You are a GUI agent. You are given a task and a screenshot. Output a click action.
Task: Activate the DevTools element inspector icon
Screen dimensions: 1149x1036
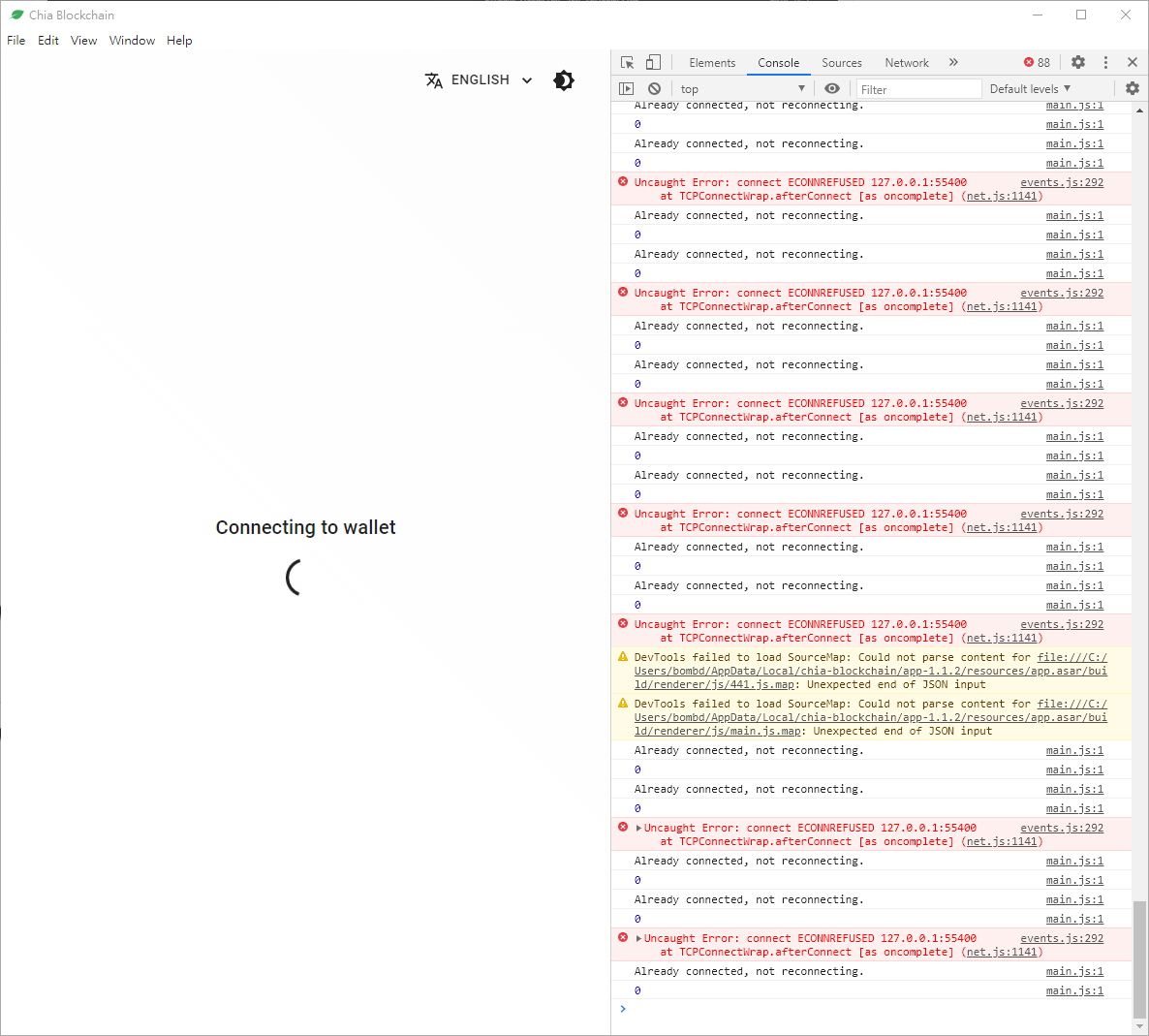point(626,61)
